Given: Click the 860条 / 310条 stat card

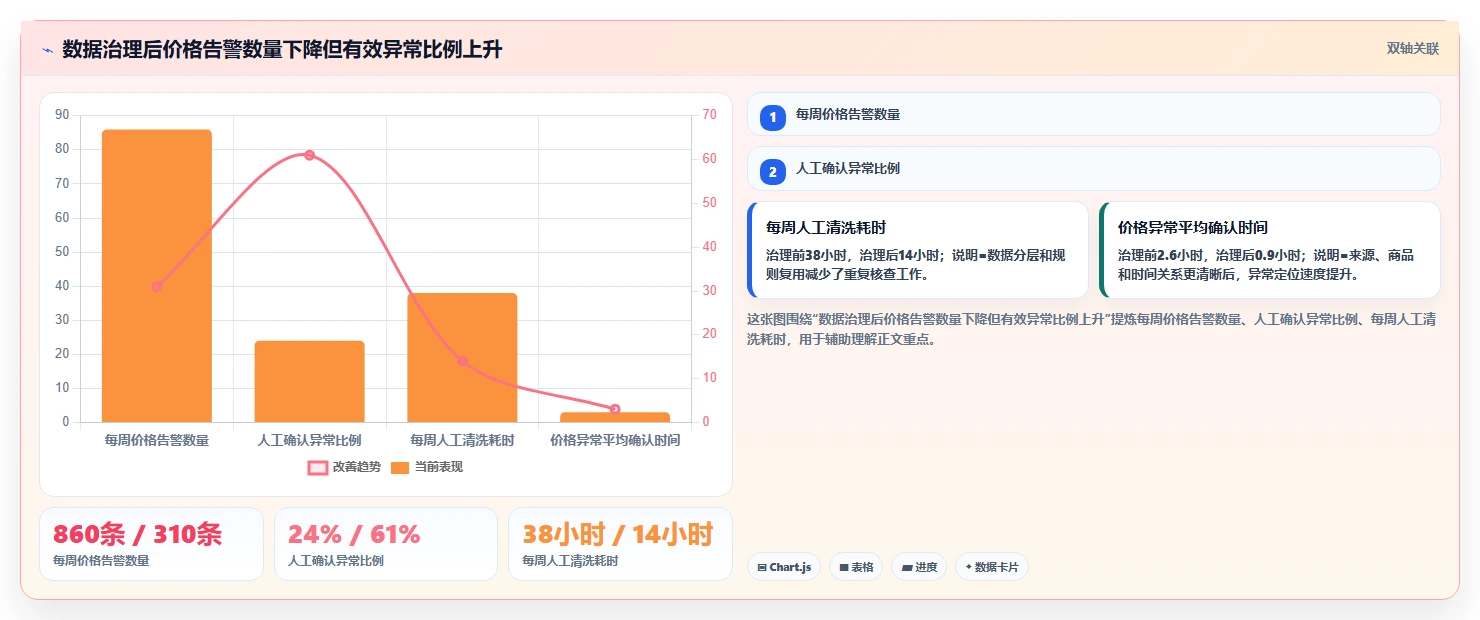Looking at the screenshot, I should 151,544.
